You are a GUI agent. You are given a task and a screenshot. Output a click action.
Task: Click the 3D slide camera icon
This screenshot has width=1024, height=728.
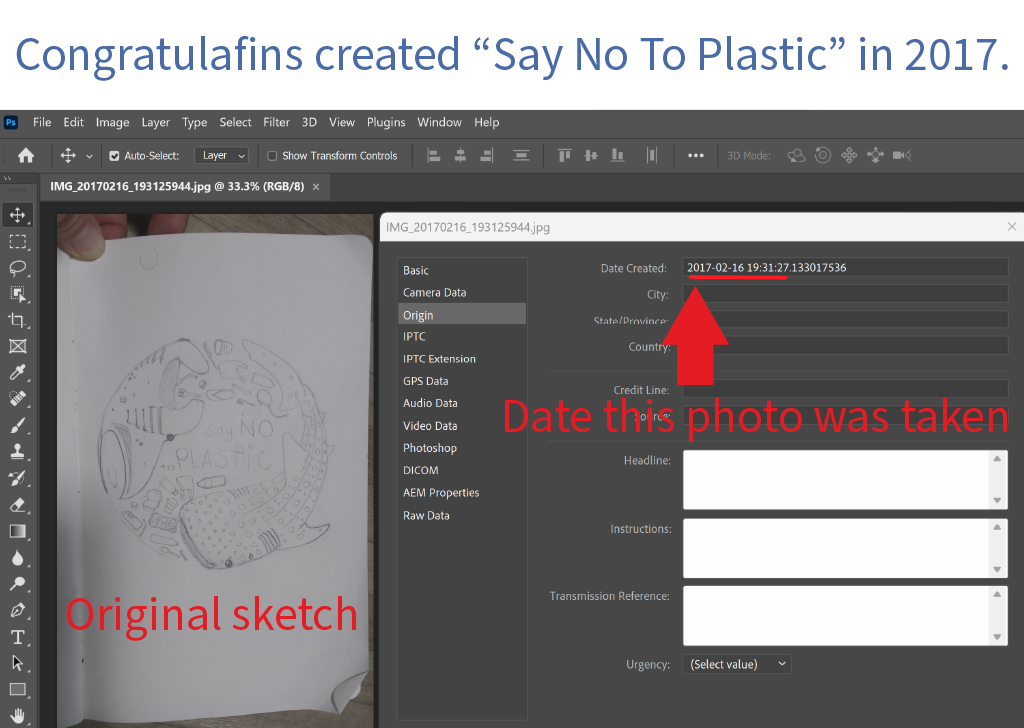(875, 155)
